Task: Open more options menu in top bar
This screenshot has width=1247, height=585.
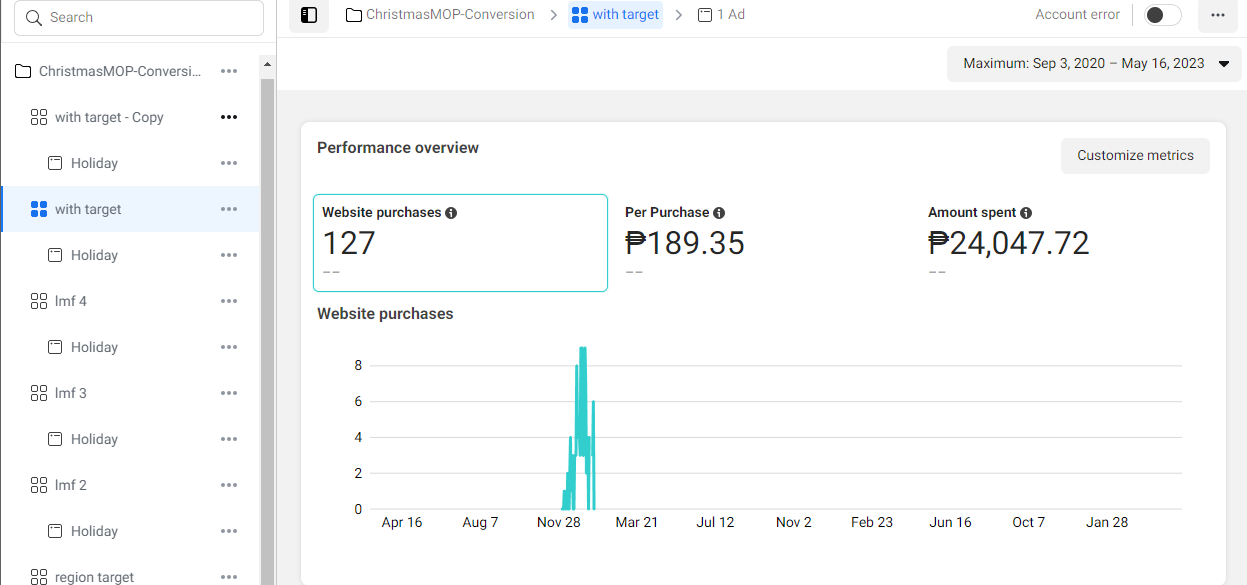Action: (1217, 15)
